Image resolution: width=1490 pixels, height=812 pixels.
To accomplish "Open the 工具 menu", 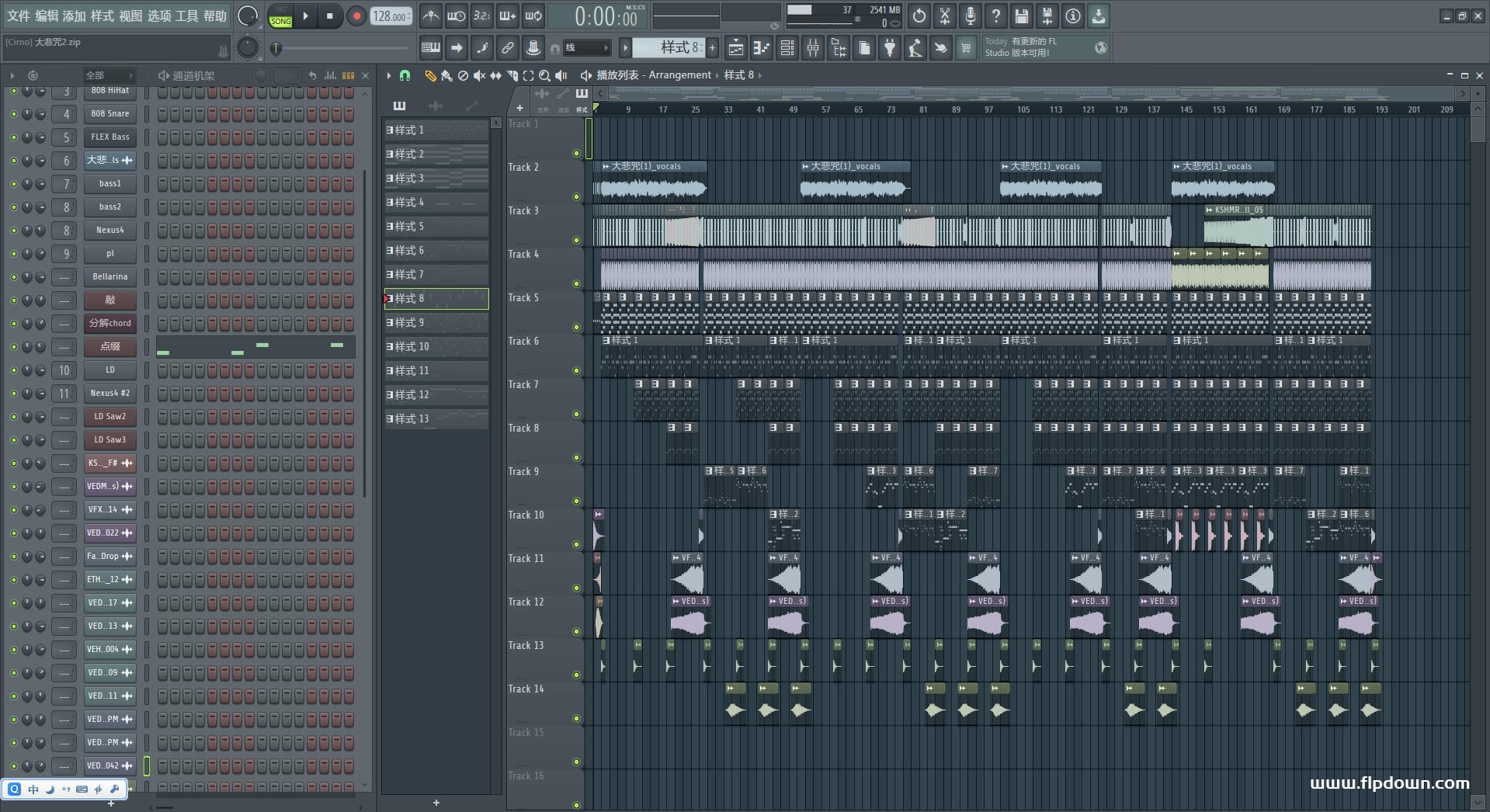I will [187, 16].
